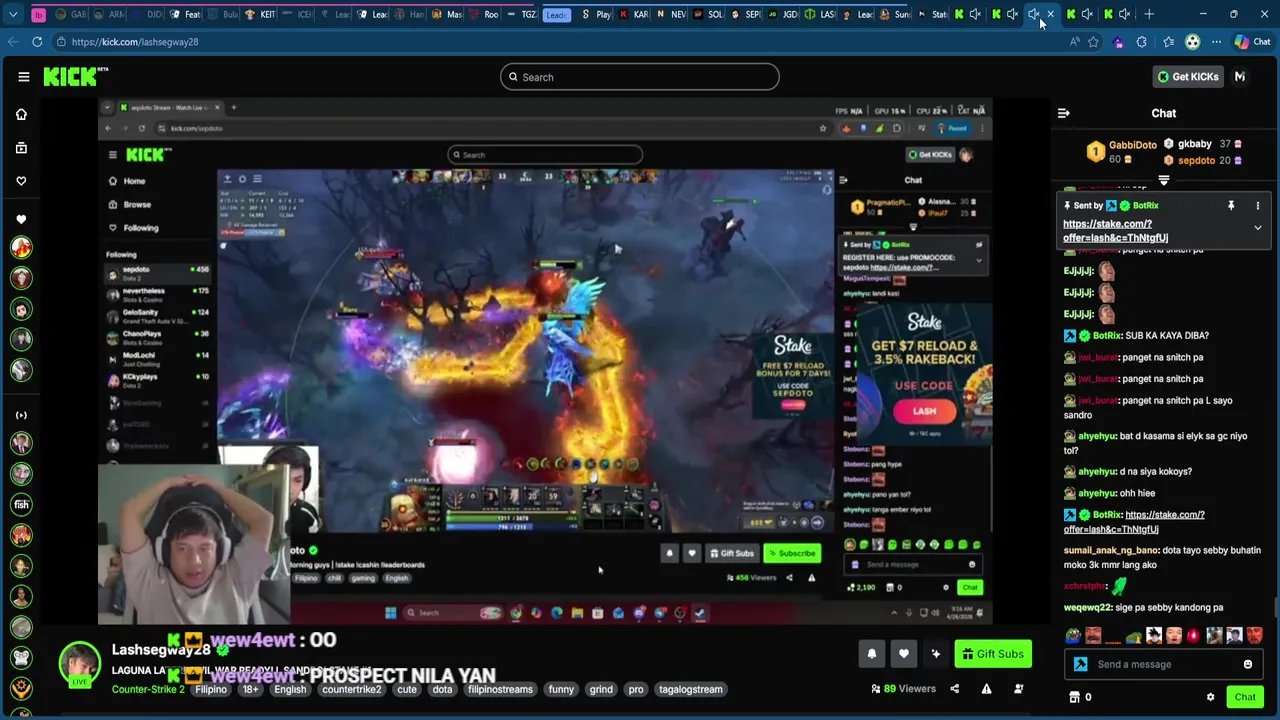The height and width of the screenshot is (720, 1280).
Task: Open the moderator hammer icon in chat input
Action: pyautogui.click(x=1080, y=664)
